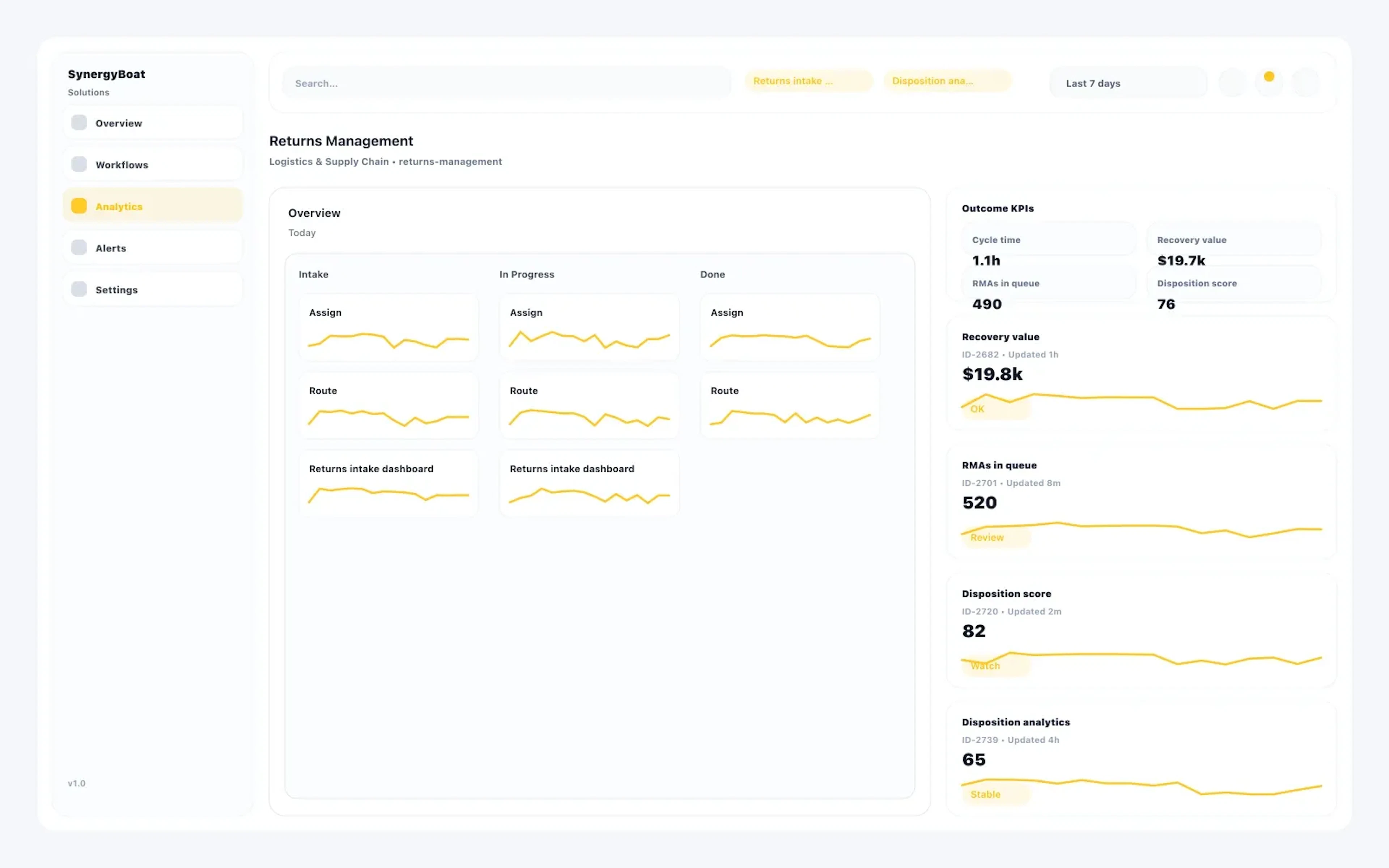Open Settings via its sidebar icon

pyautogui.click(x=78, y=289)
